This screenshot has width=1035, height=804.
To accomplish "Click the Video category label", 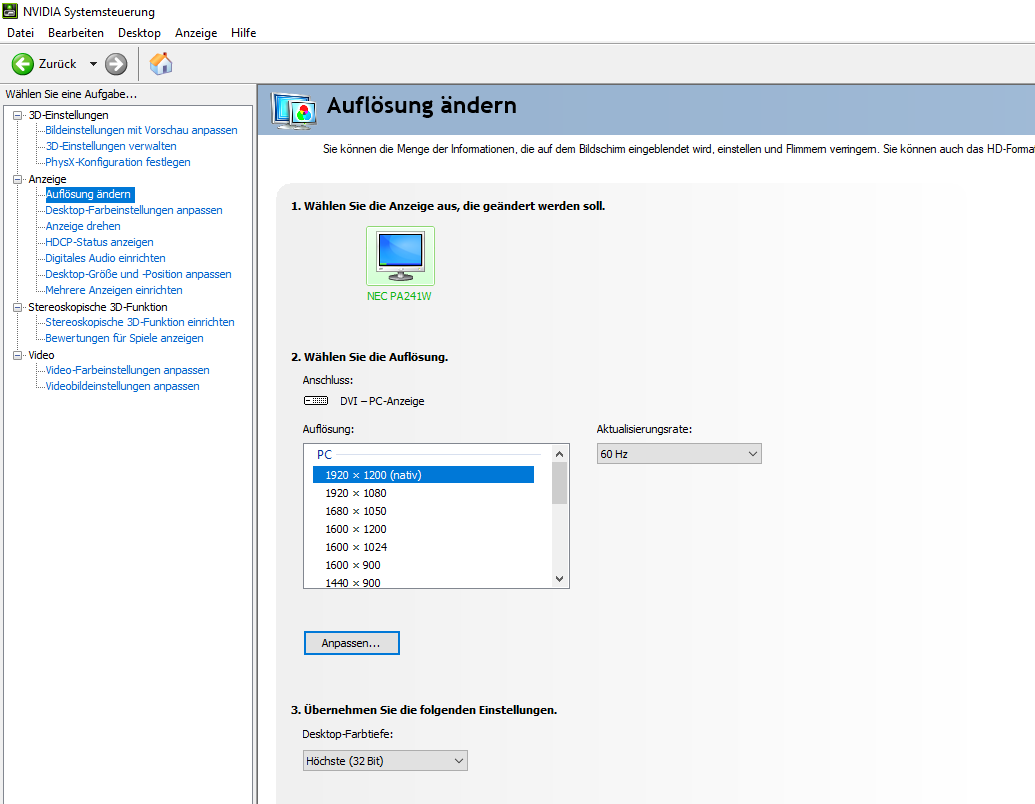I will [41, 355].
